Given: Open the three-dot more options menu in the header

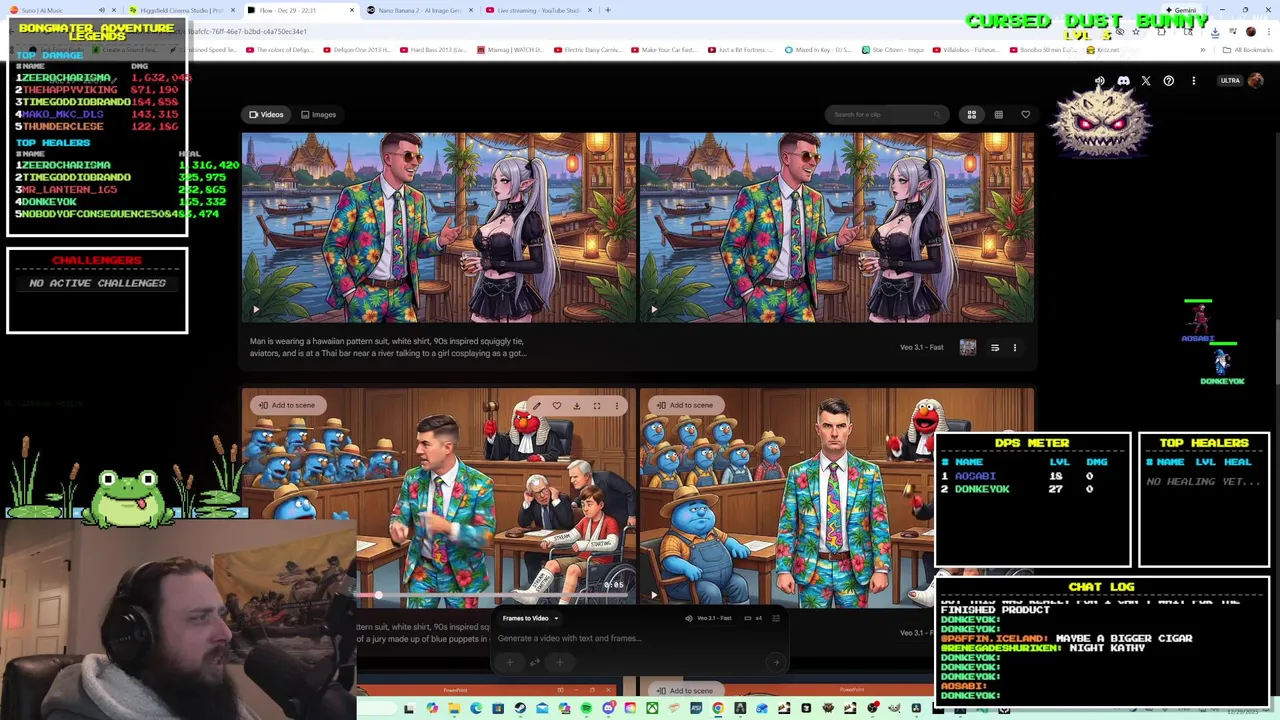Looking at the screenshot, I should pyautogui.click(x=1193, y=81).
